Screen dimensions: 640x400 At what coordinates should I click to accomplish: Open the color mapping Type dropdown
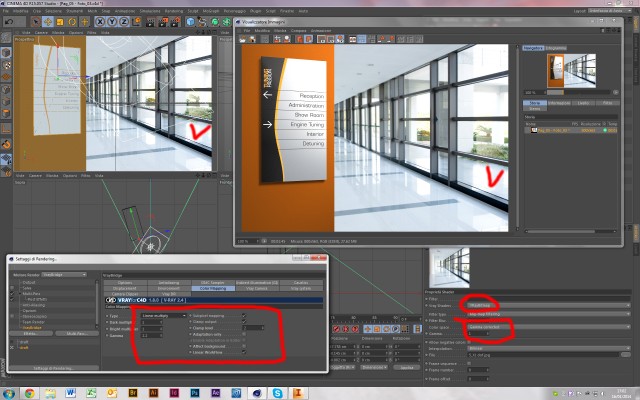click(x=164, y=316)
